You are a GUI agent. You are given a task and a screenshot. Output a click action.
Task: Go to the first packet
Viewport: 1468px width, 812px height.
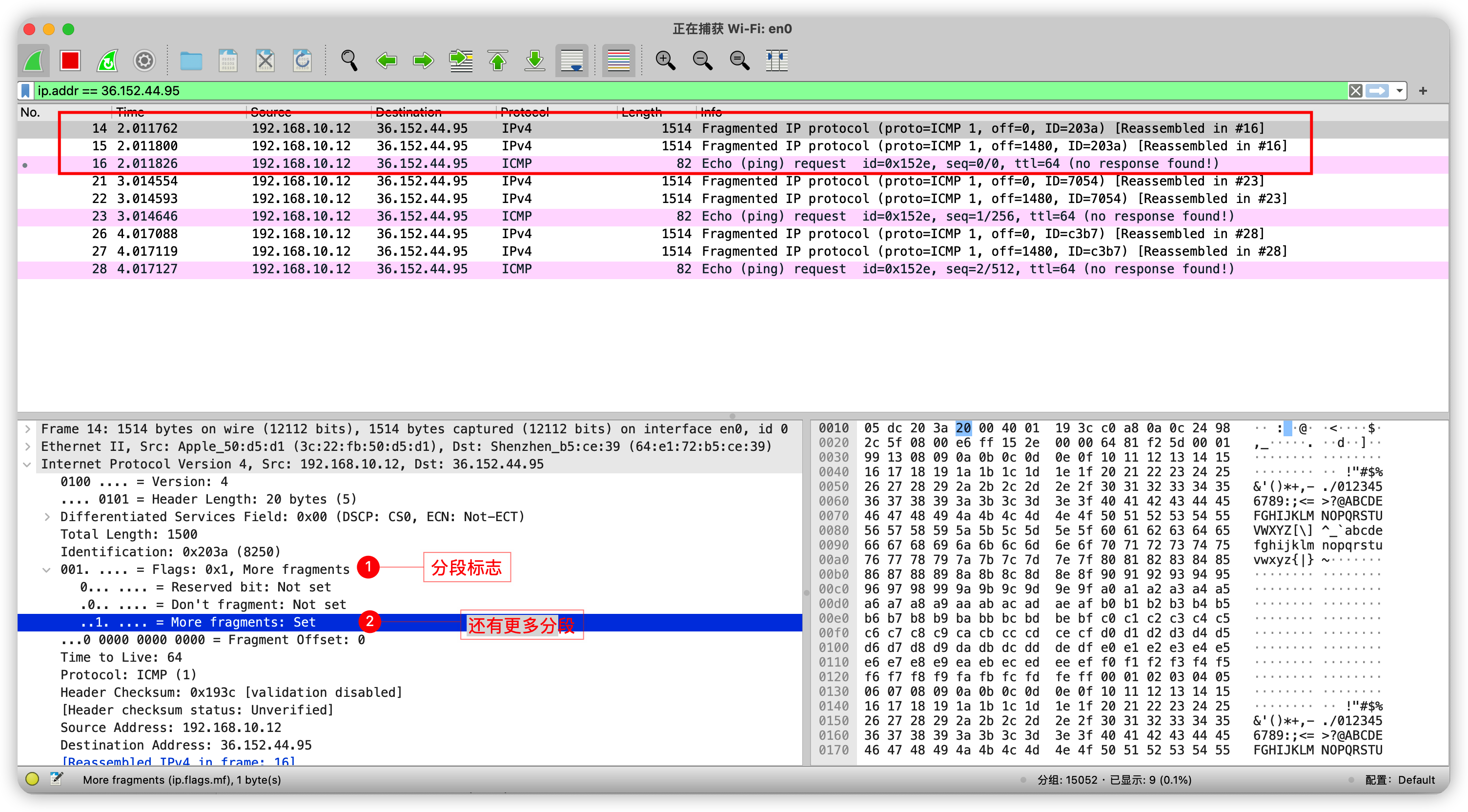tap(497, 61)
